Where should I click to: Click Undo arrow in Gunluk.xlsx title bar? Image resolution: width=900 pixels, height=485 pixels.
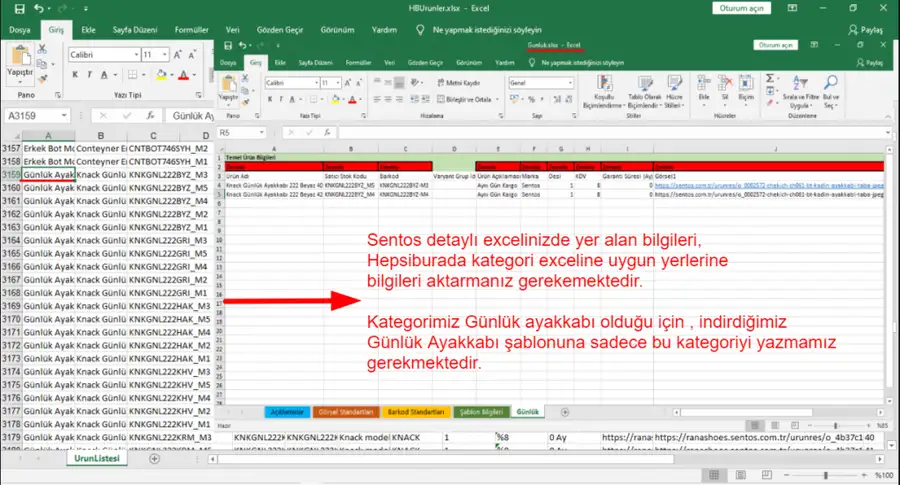click(x=242, y=45)
